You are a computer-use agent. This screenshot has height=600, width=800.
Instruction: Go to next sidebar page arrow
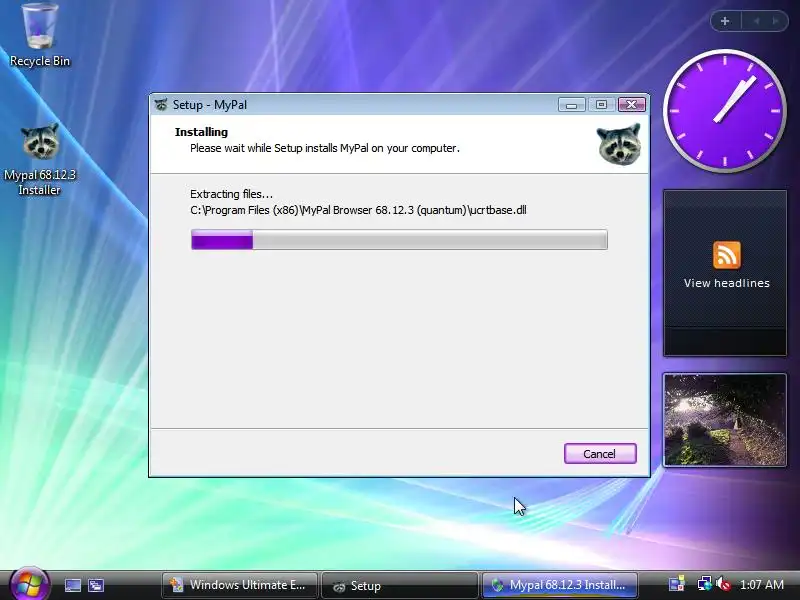coord(776,21)
